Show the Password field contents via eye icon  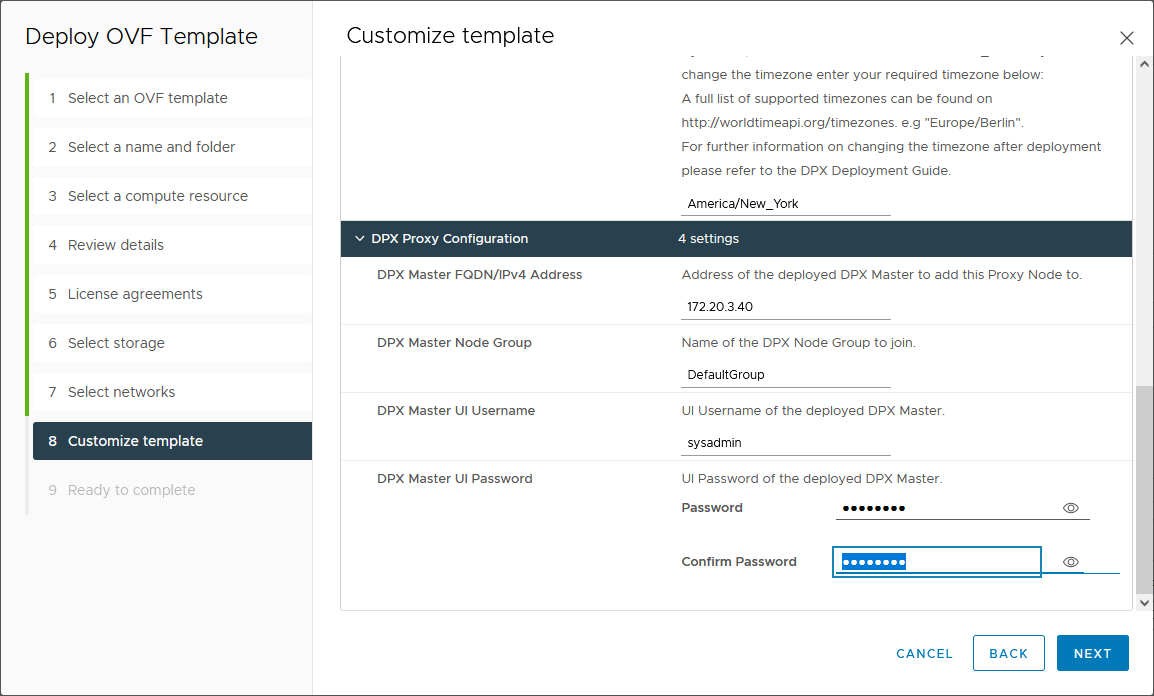click(1070, 508)
